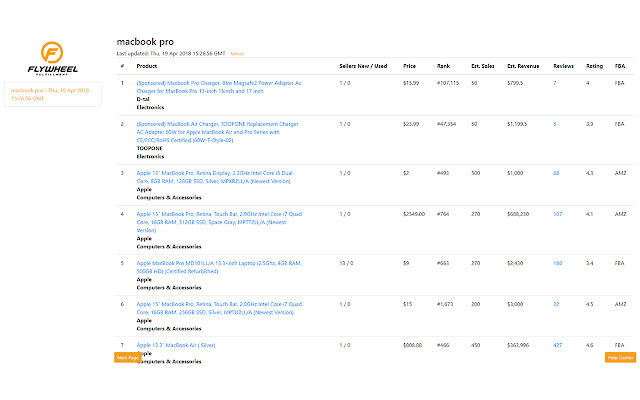Screen dimensions: 640x400
Task: Click the Price column header
Action: pyautogui.click(x=409, y=66)
